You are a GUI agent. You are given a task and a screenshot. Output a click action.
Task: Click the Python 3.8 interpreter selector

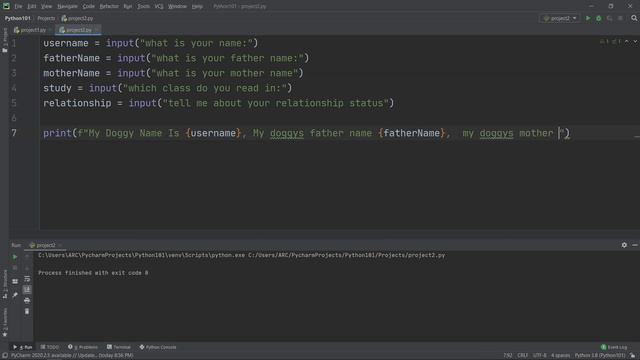pos(600,356)
